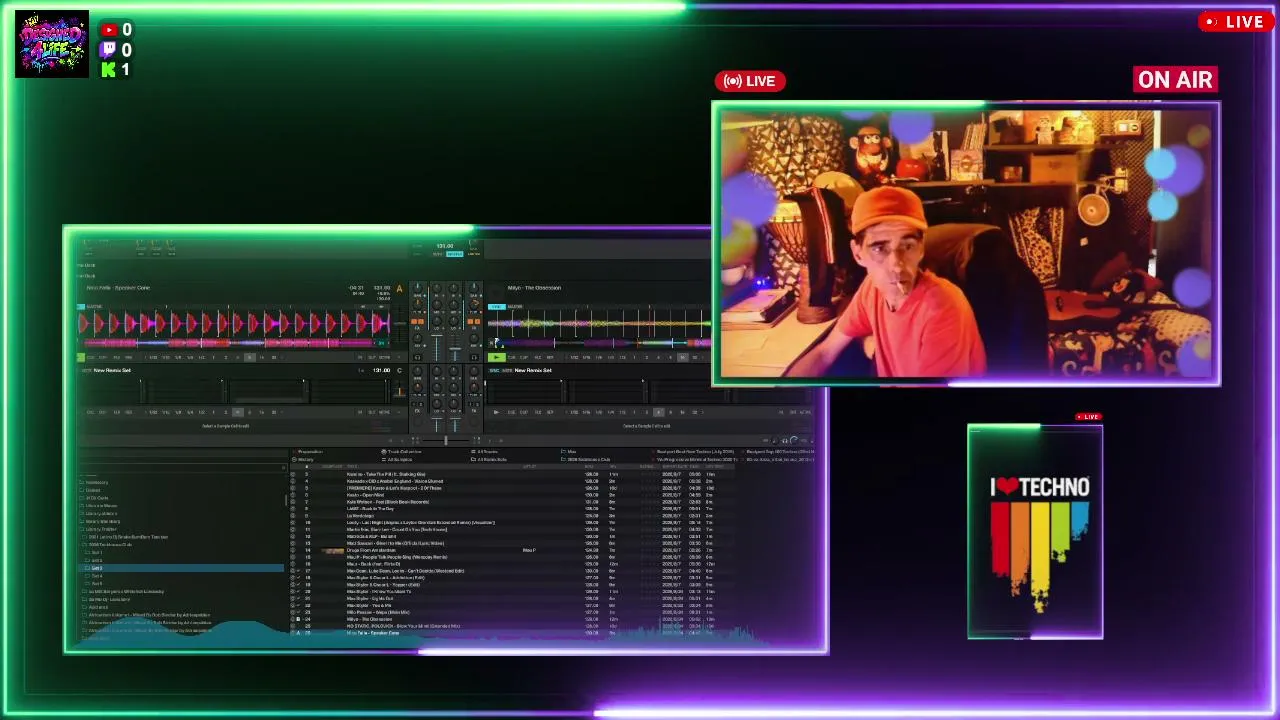Trigger REV reverse on deck A
This screenshot has width=1280, height=720.
click(128, 357)
